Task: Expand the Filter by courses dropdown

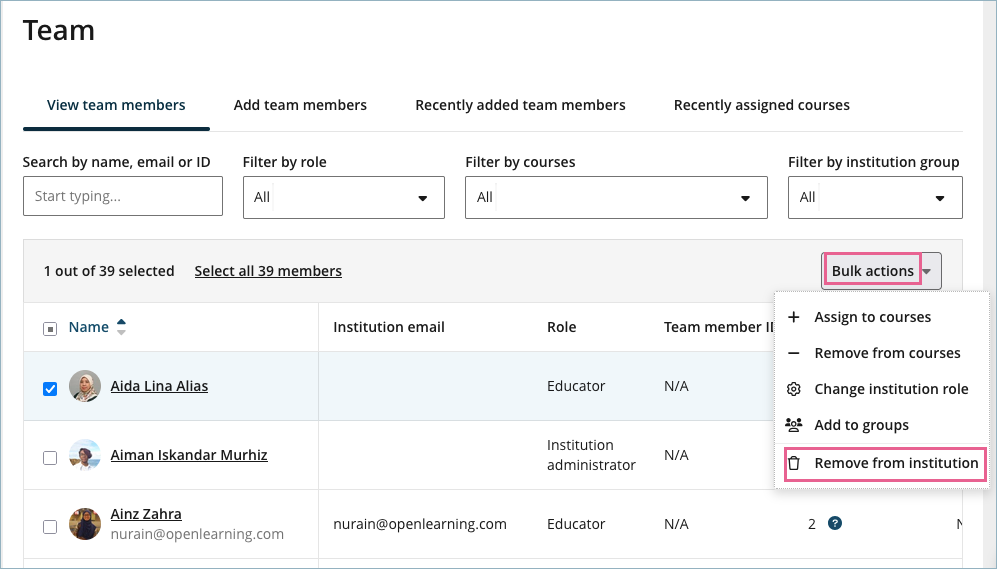Action: pos(615,198)
